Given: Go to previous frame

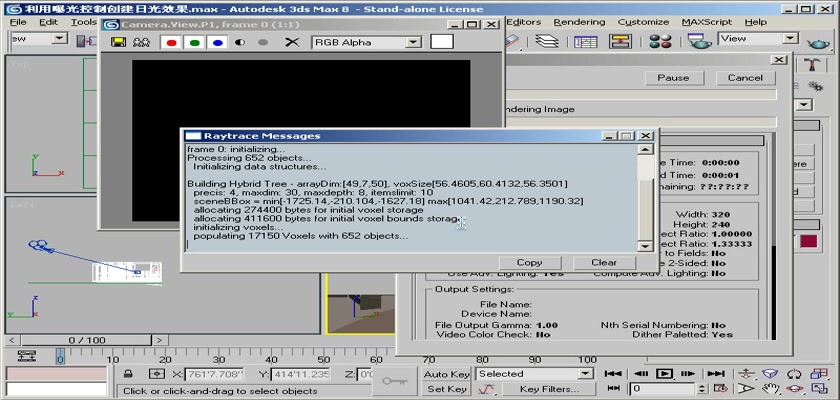Looking at the screenshot, I should 640,374.
